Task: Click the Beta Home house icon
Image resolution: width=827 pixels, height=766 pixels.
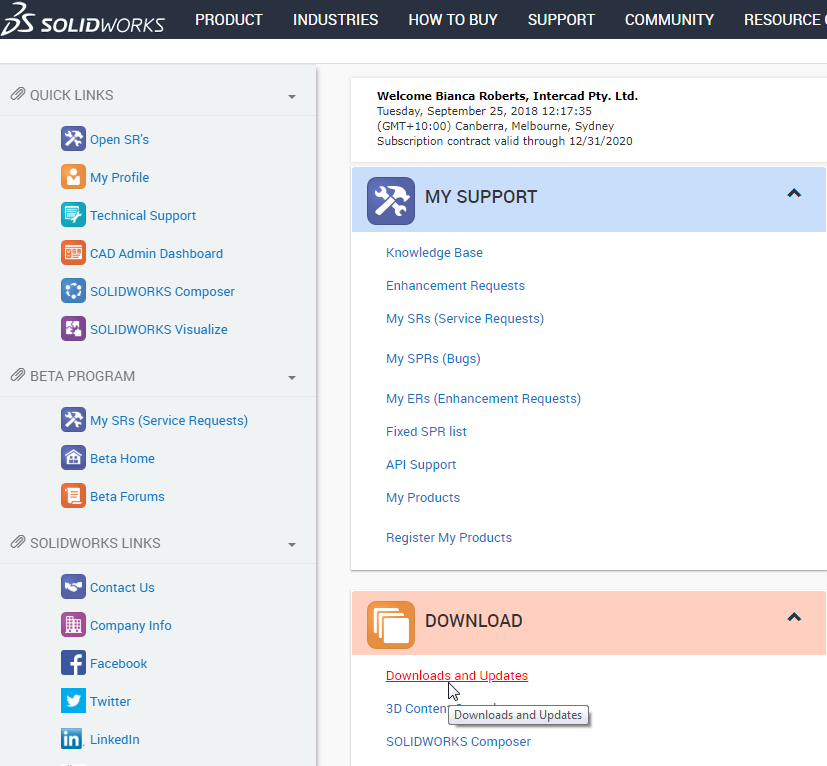Action: 73,458
